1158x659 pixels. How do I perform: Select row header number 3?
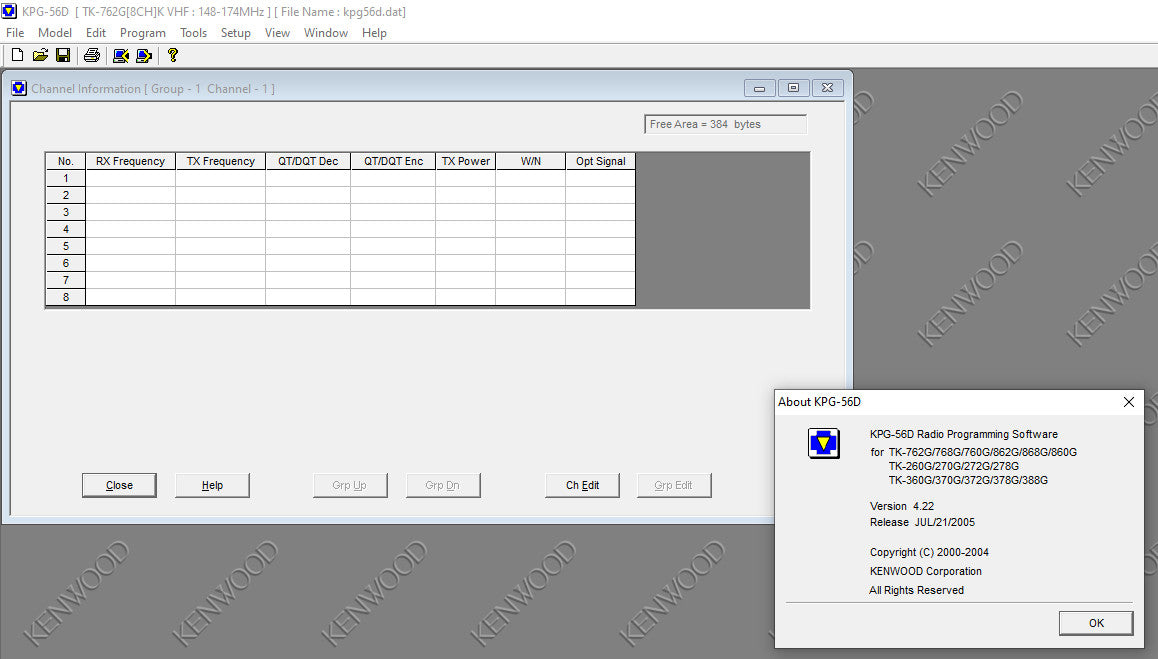(66, 212)
